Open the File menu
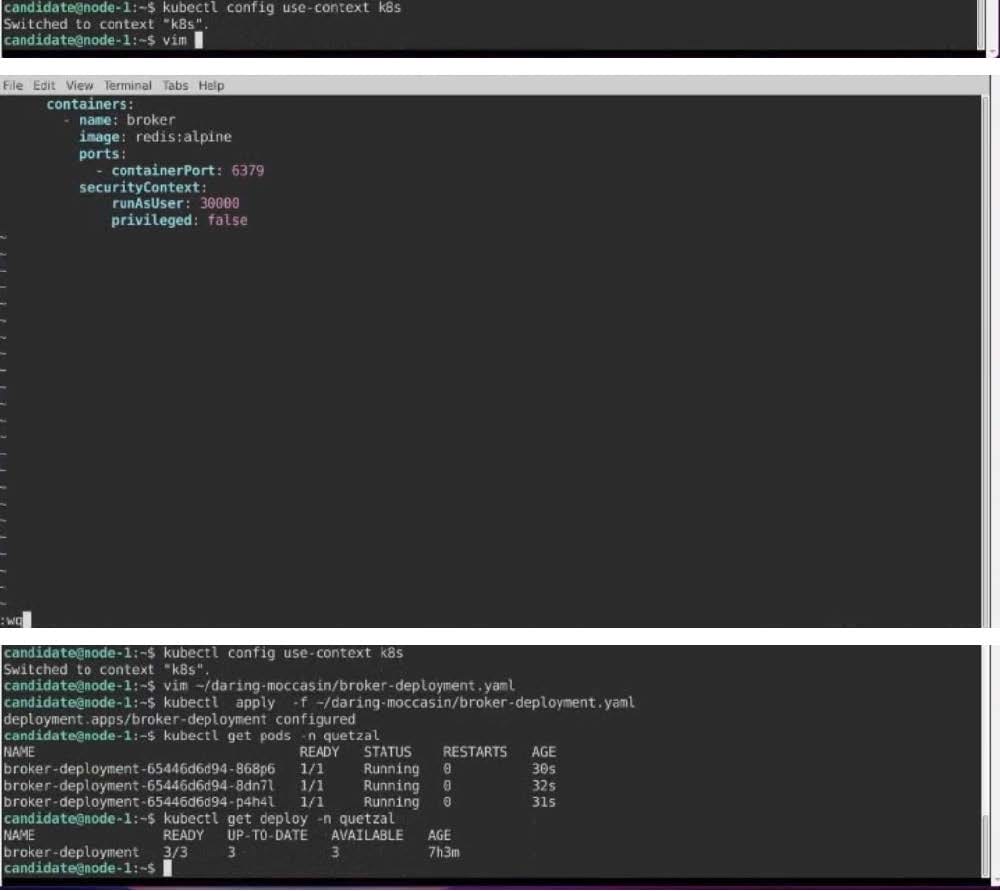This screenshot has height=891, width=1000. pos(12,86)
